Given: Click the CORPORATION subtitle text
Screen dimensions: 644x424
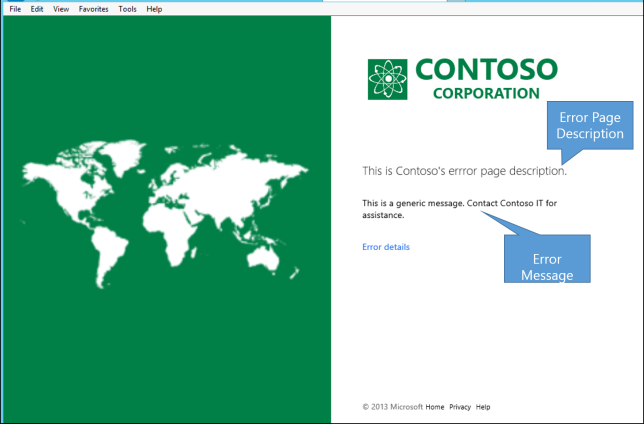Looking at the screenshot, I should coord(486,94).
